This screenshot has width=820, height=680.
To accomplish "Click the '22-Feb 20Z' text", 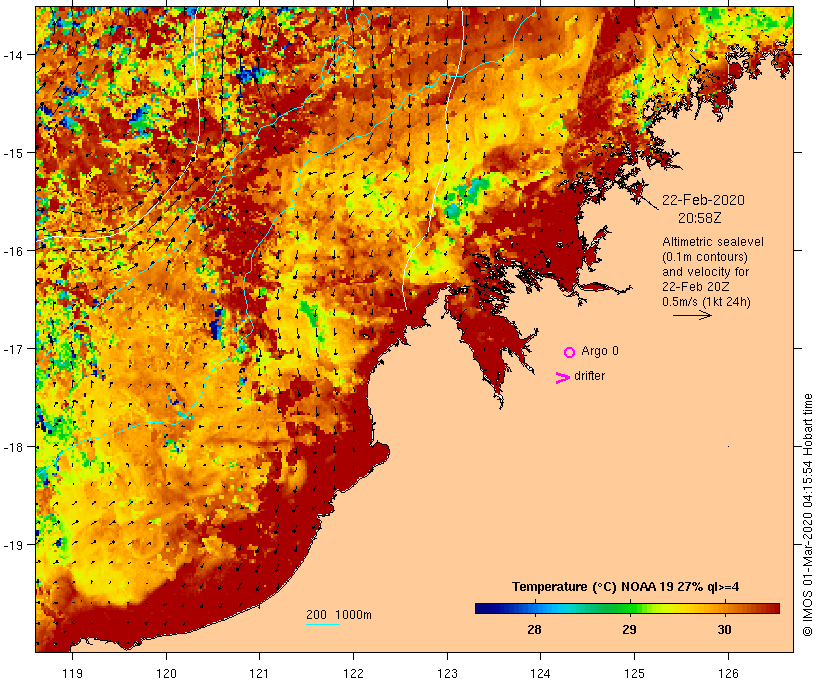I will coord(696,287).
